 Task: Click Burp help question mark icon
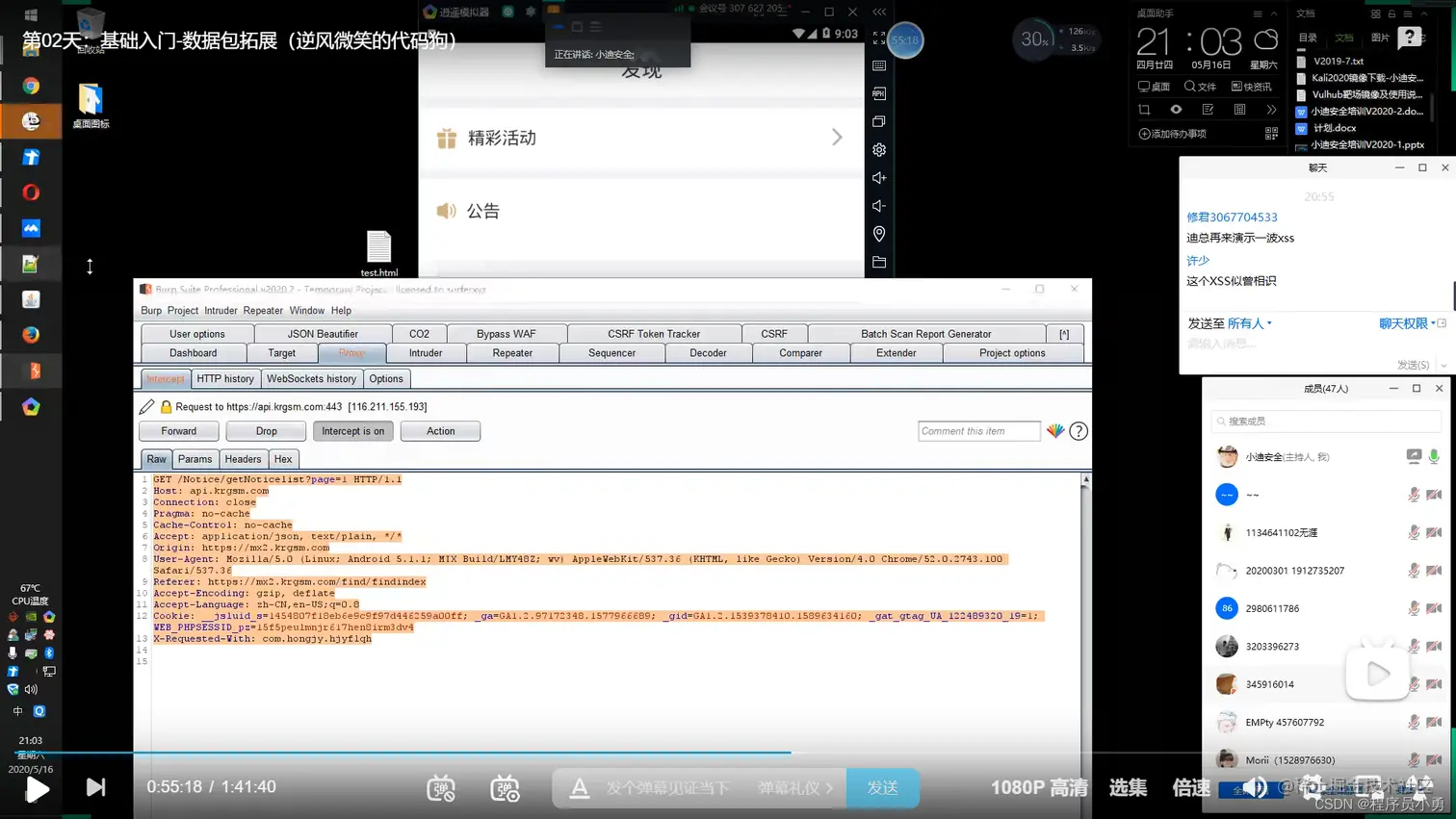click(1079, 431)
